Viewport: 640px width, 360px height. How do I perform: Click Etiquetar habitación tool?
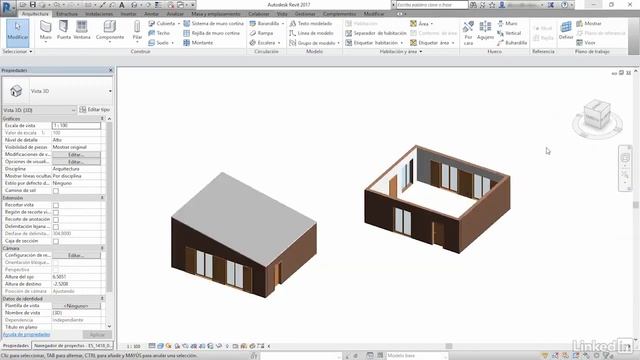tap(374, 42)
